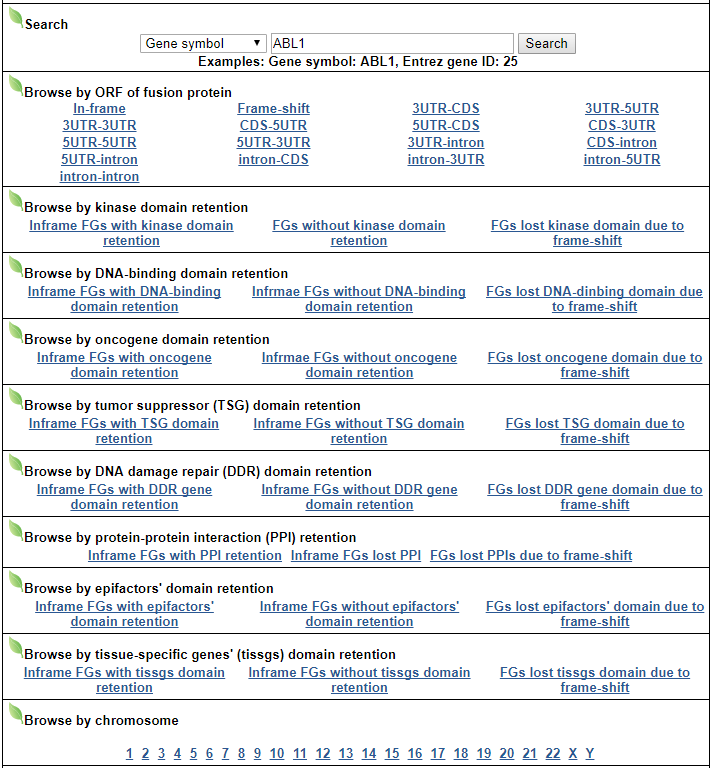Click the search text field containing ABL1
This screenshot has height=768, width=713.
pyautogui.click(x=392, y=44)
